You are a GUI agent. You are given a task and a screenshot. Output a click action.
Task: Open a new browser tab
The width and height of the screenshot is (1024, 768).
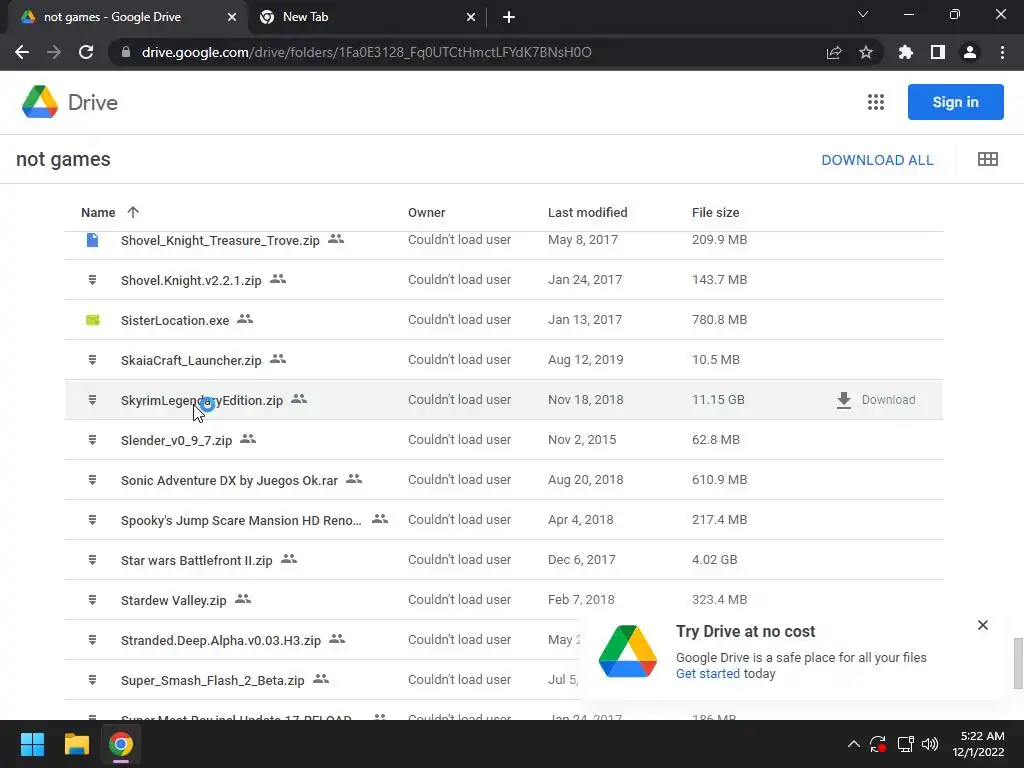[509, 18]
